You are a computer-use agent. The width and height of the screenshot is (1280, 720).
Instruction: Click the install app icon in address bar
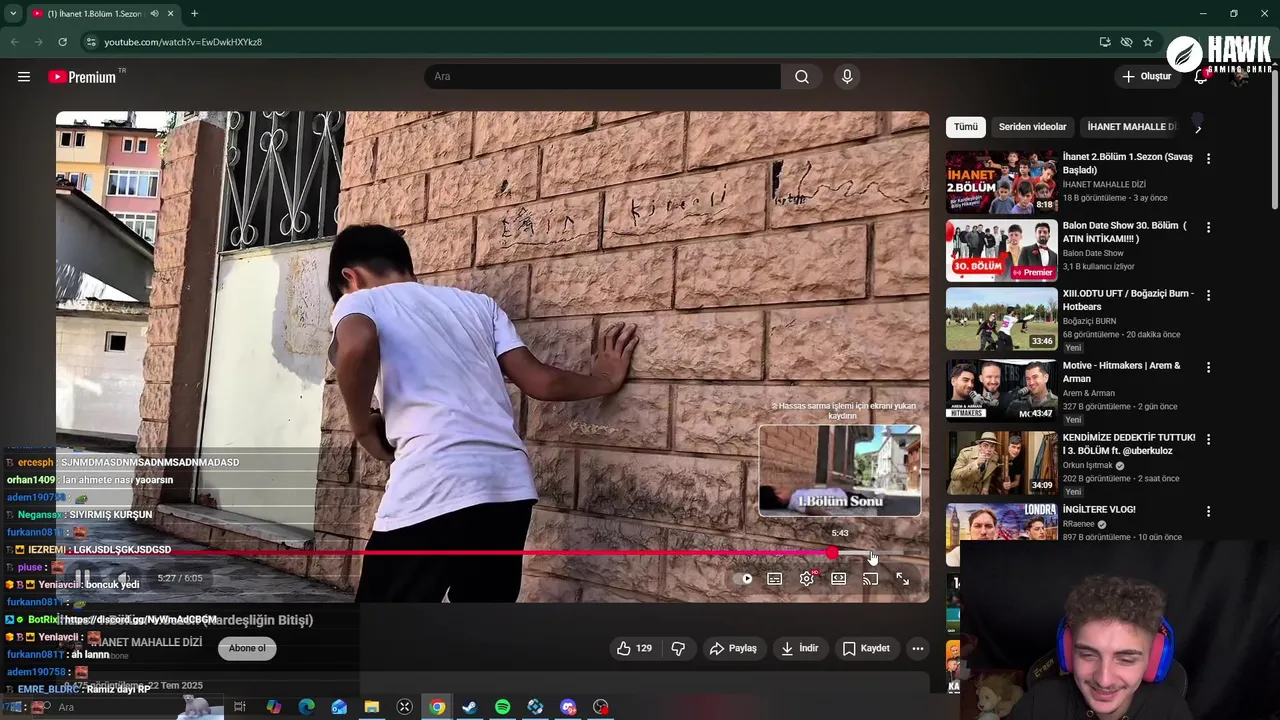click(x=1105, y=42)
